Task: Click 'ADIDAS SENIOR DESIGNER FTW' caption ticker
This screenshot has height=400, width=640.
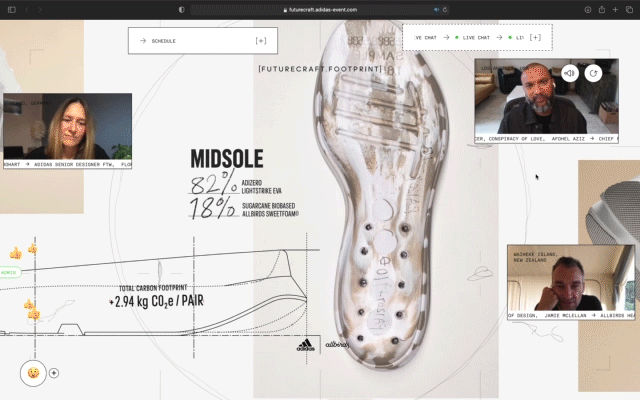Action: pos(67,164)
